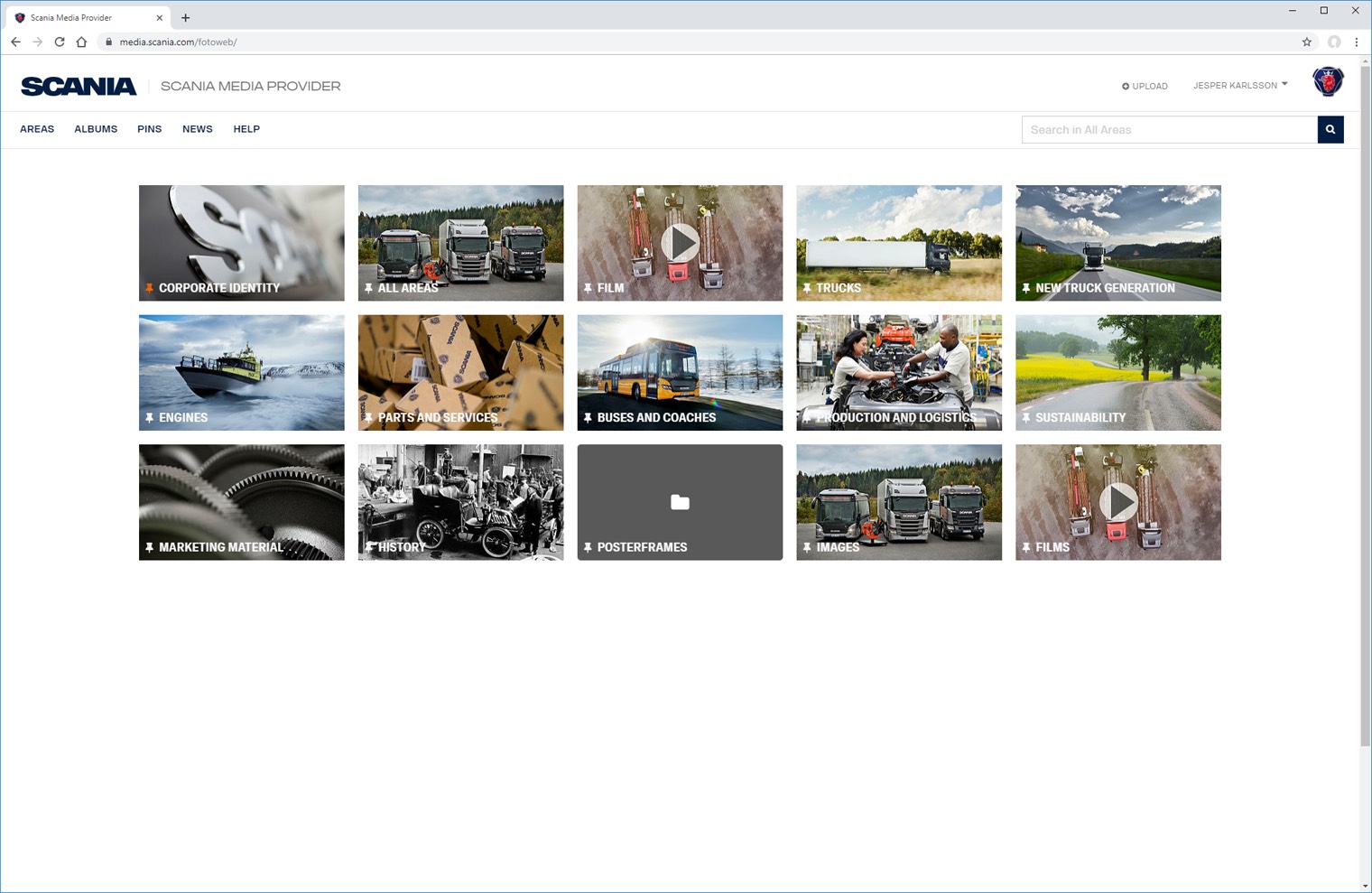Open the Buses and Coaches thumbnail image
This screenshot has width=1372, height=893.
pos(680,373)
